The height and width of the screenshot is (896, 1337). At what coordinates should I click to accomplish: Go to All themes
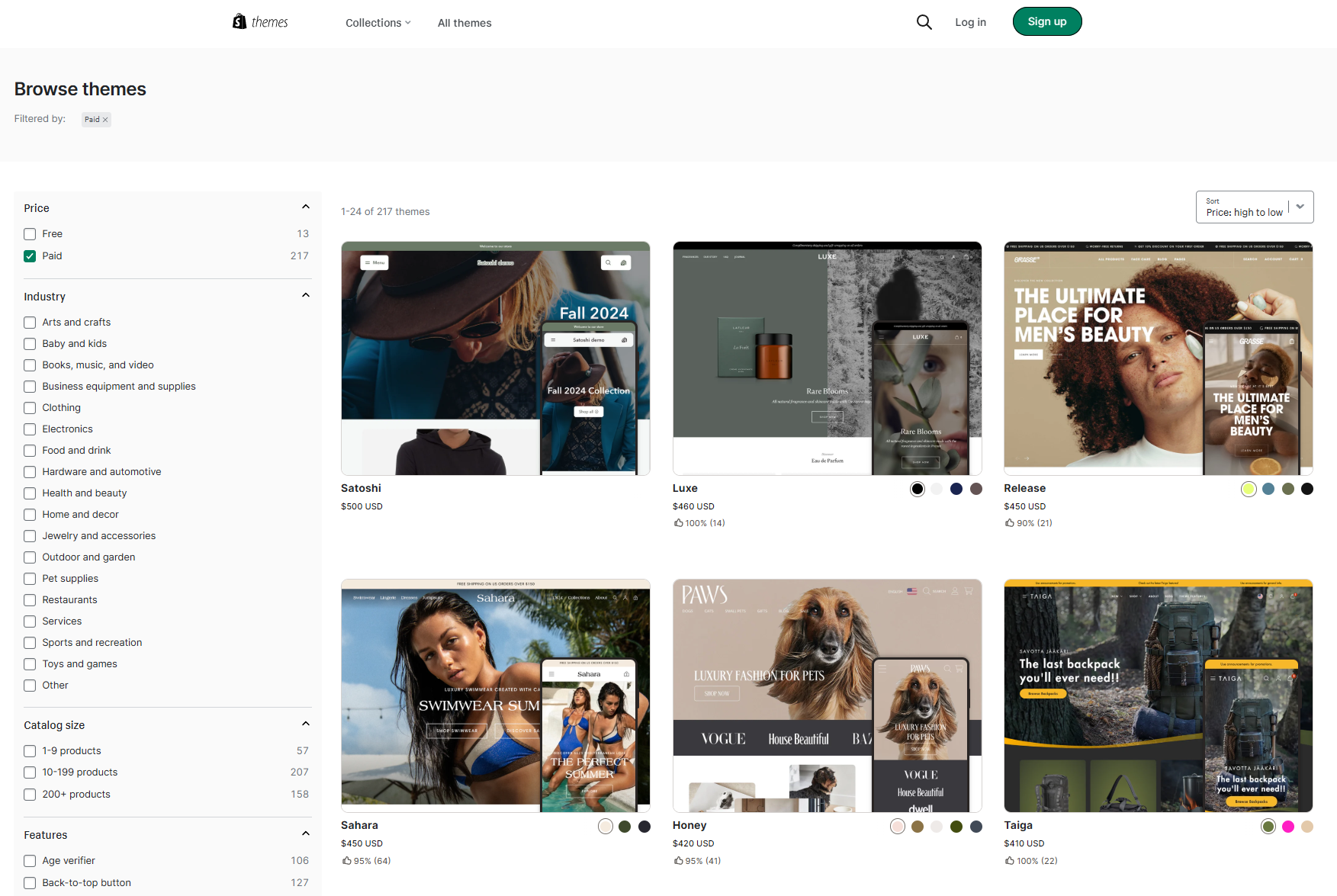click(464, 23)
